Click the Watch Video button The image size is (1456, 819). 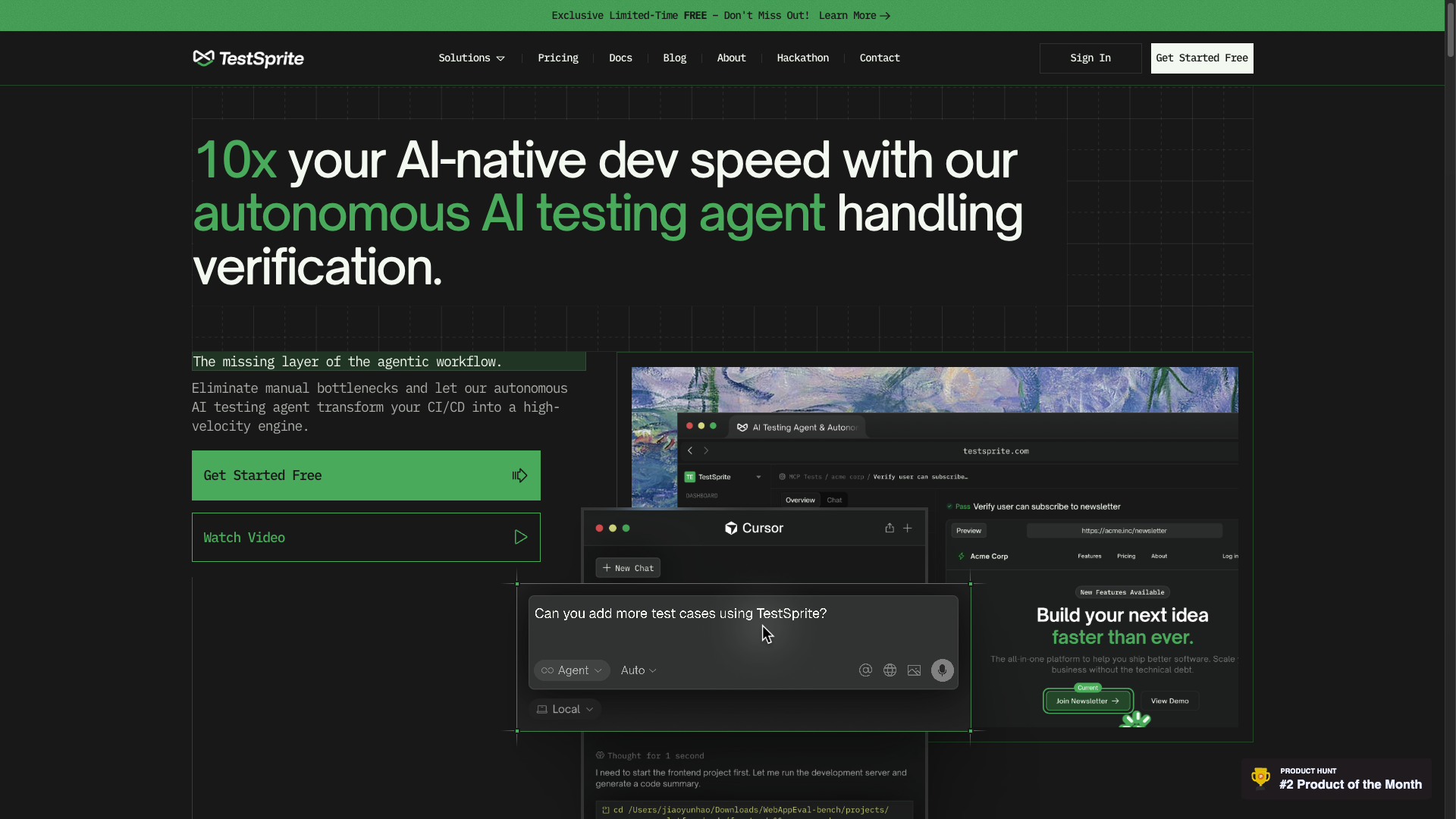[x=366, y=538]
